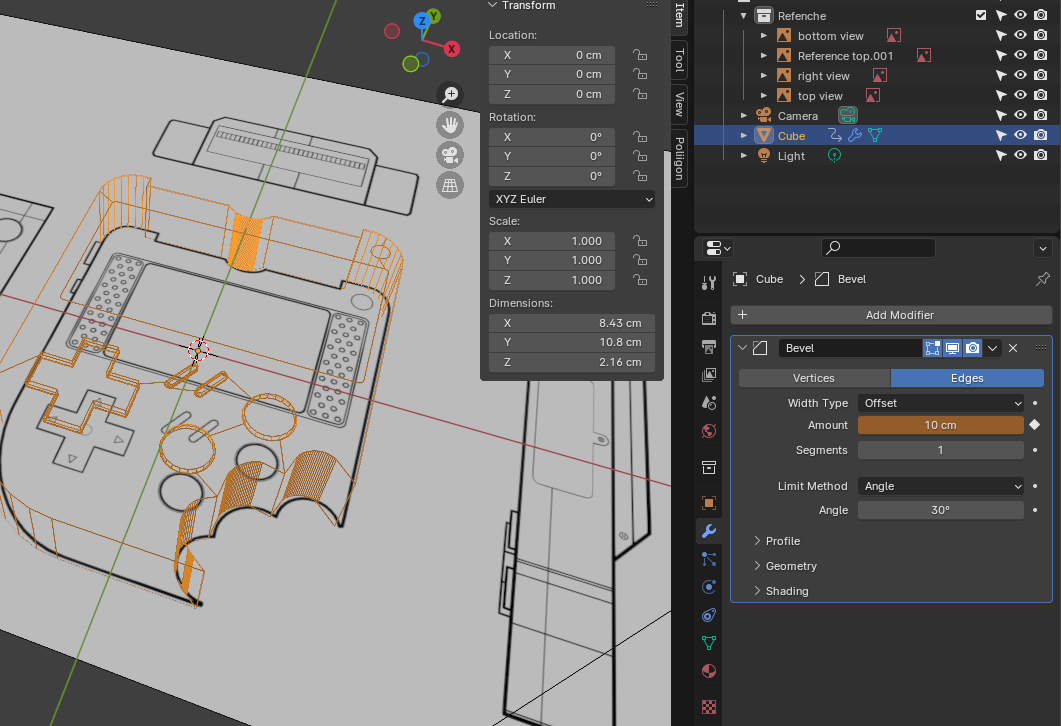Open the Object Data properties tab
Screen dimensions: 1061x726
pos(709,642)
